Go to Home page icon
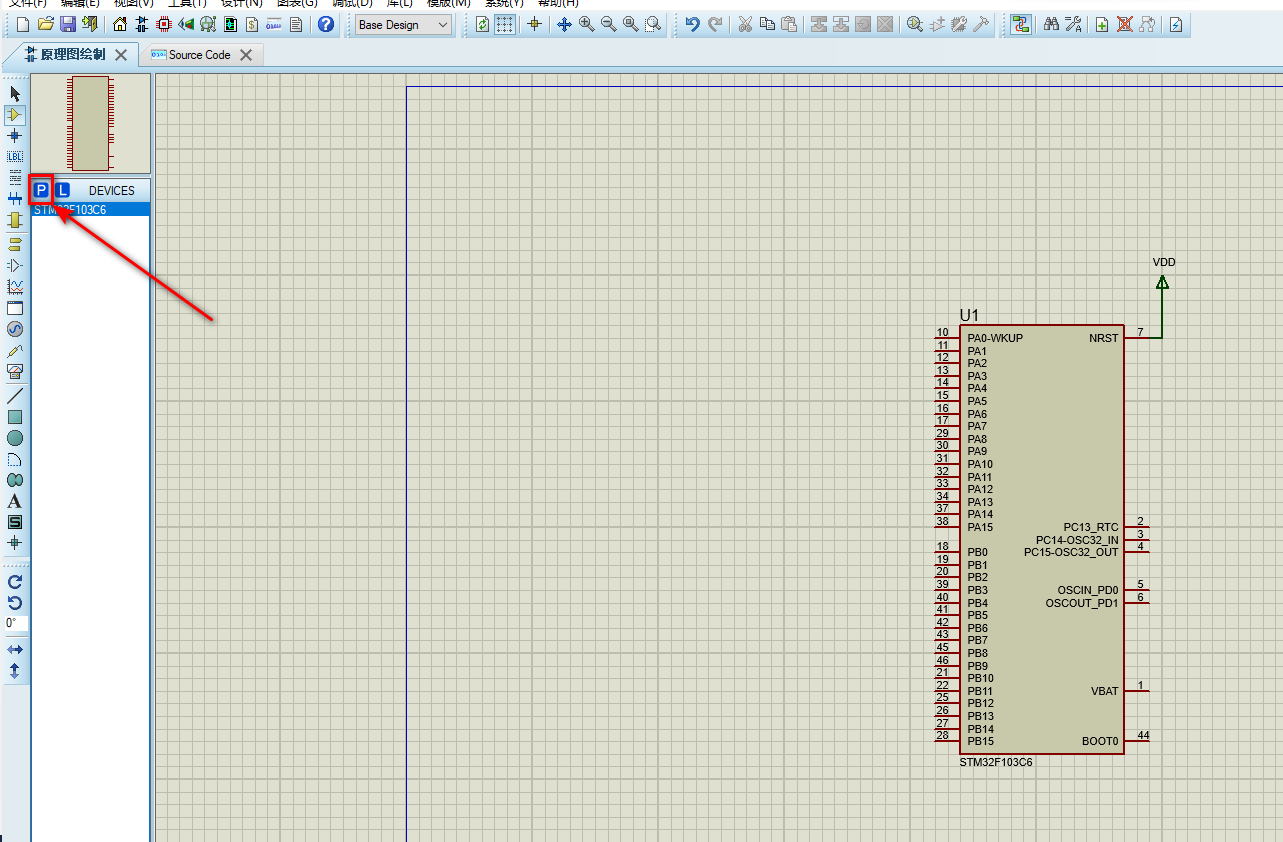1283x842 pixels. pos(121,24)
